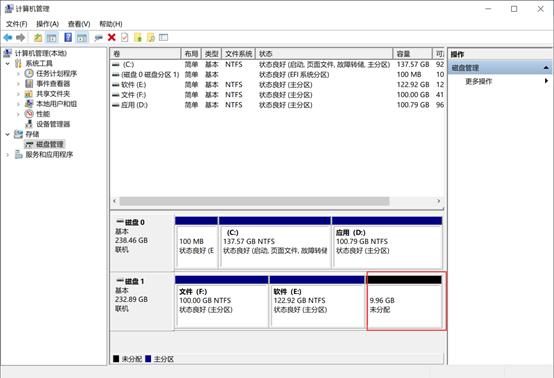This screenshot has height=378, width=554.
Task: Select the 应用 (D:) volume row in list
Action: pos(277,105)
